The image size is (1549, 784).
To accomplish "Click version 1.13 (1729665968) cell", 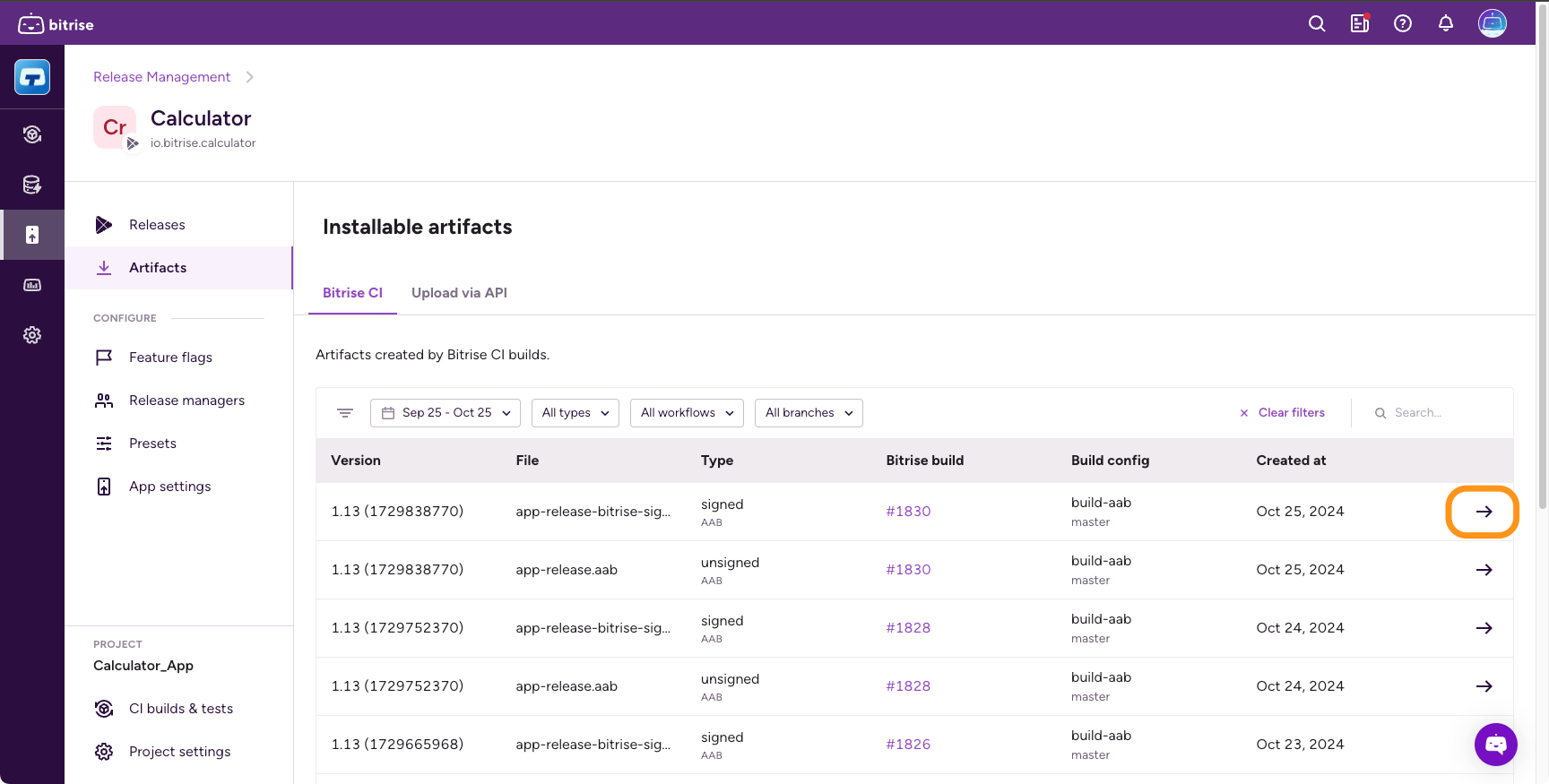I will tap(397, 745).
